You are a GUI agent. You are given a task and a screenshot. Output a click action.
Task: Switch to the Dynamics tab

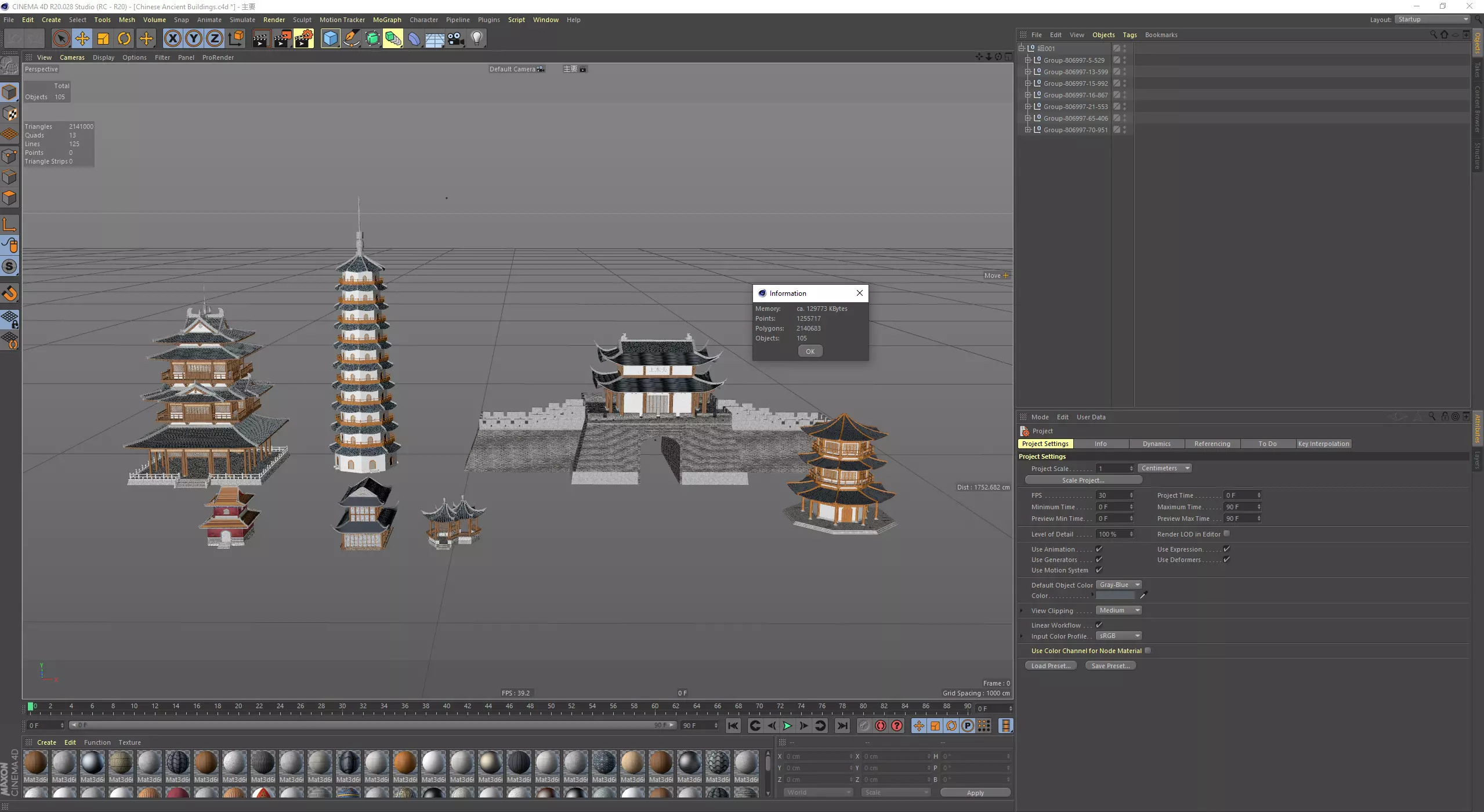point(1156,444)
